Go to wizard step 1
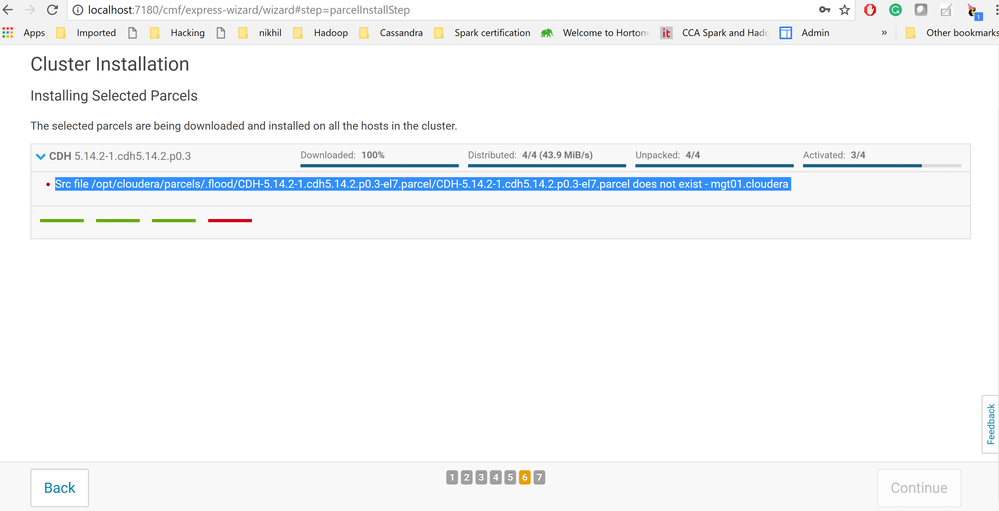The width and height of the screenshot is (999, 511). tap(452, 478)
